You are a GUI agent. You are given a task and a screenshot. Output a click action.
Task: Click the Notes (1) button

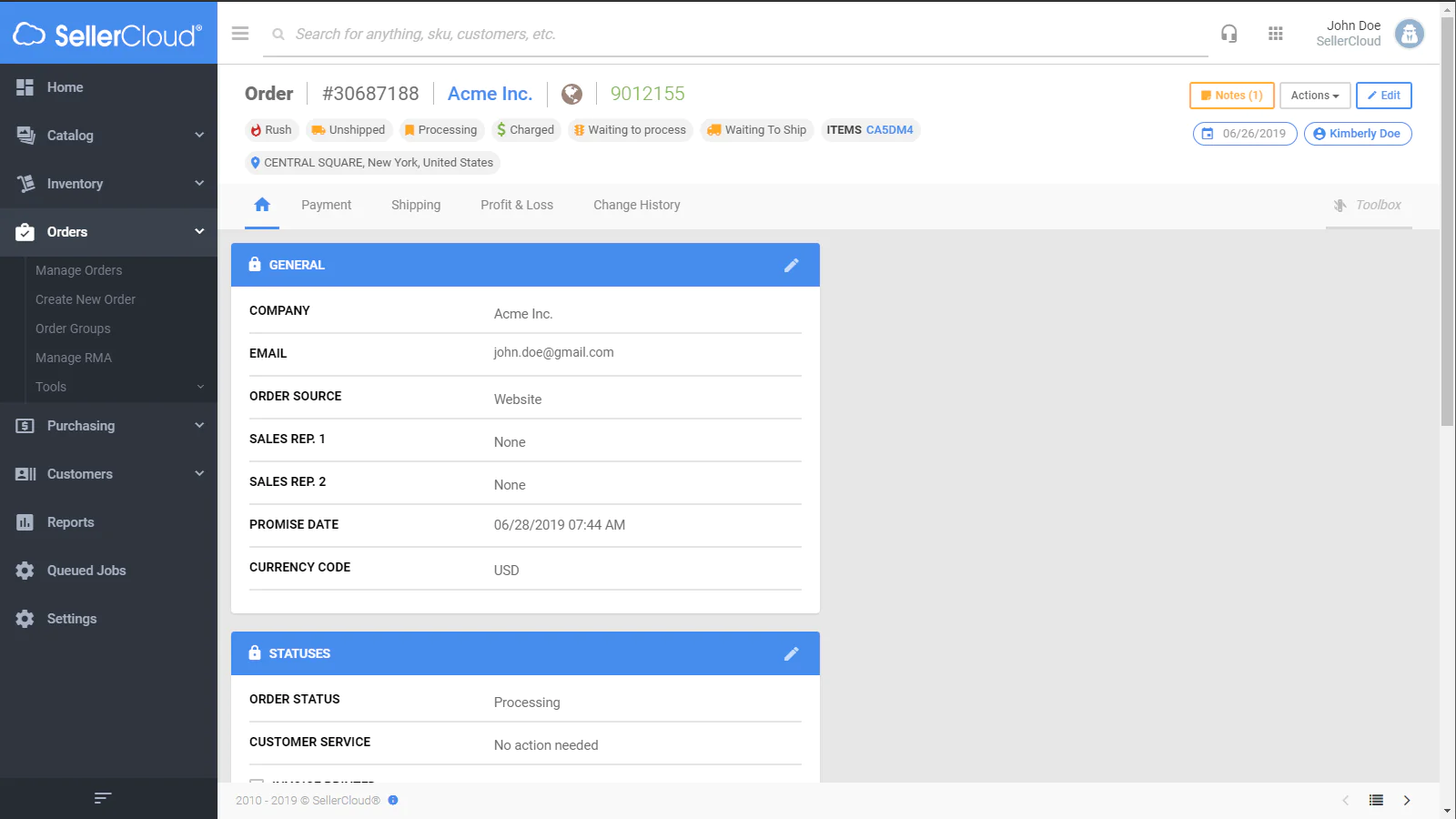(x=1231, y=96)
